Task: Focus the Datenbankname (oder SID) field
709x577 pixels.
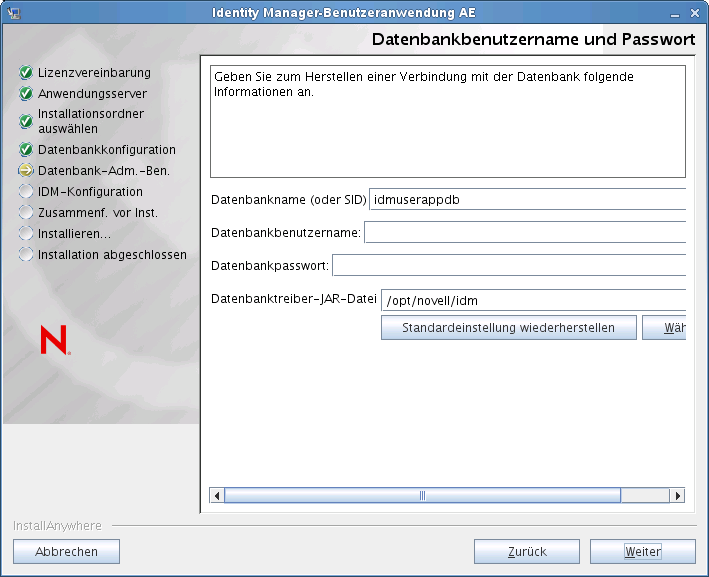Action: (528, 199)
